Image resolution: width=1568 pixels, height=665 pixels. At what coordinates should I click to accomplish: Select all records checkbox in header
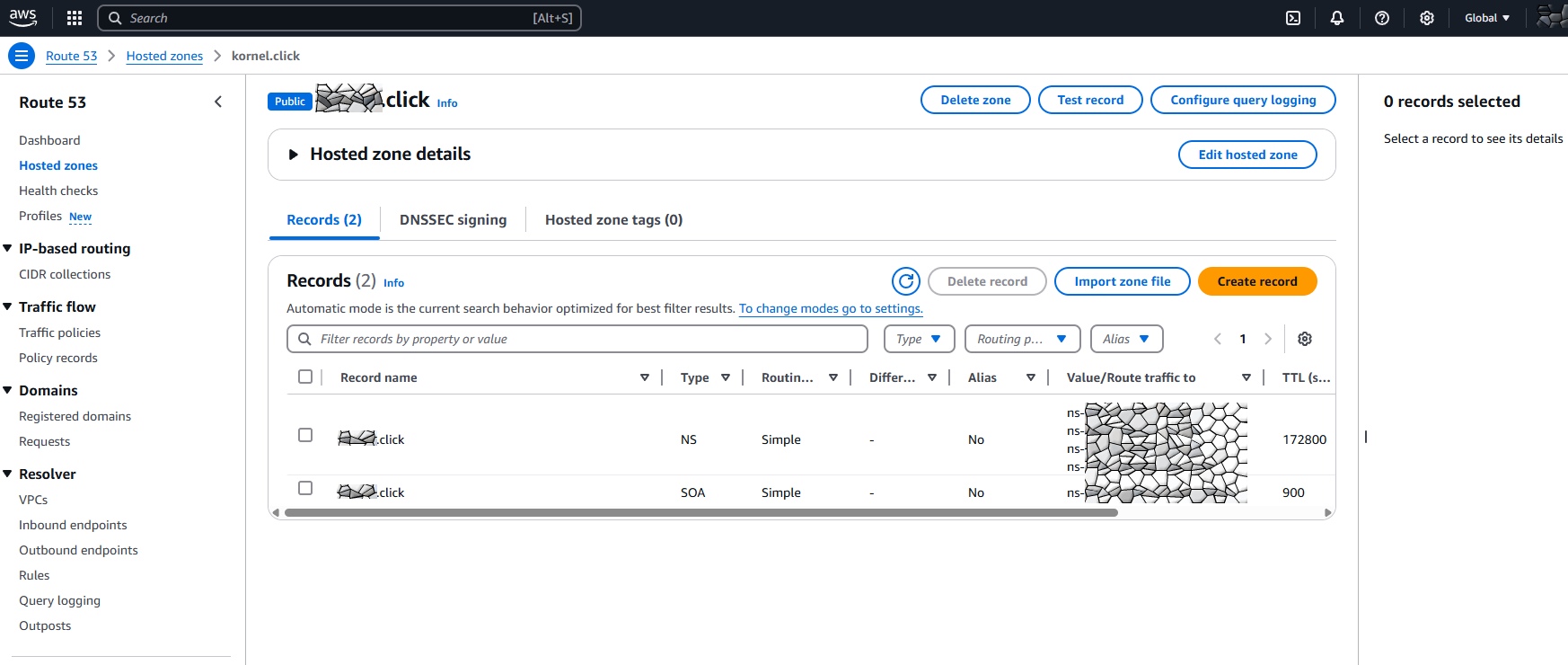305,377
